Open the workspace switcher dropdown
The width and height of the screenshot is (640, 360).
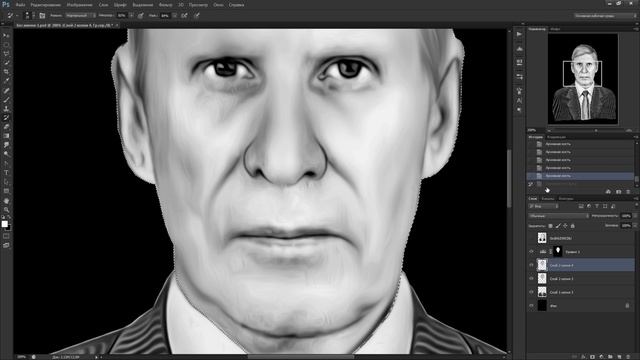coord(606,16)
